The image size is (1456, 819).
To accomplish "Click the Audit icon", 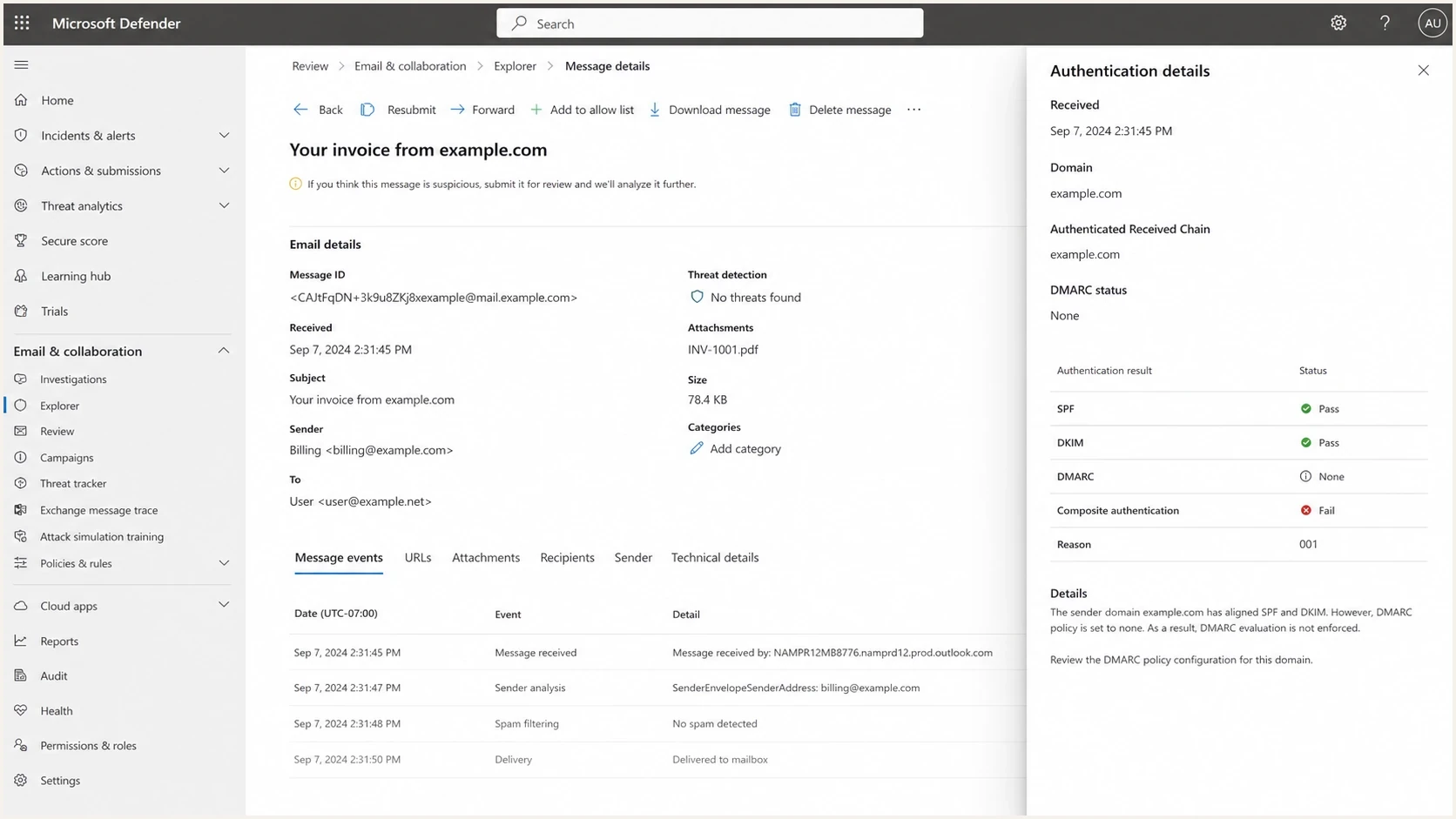I will coord(21,675).
